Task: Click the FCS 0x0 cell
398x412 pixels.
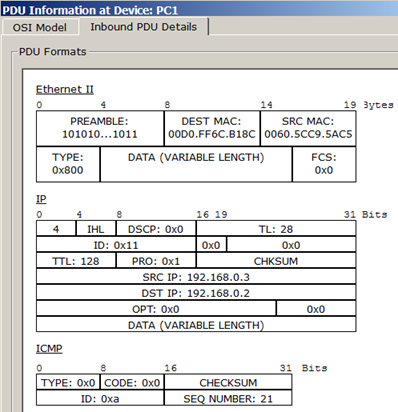Action: click(x=324, y=164)
